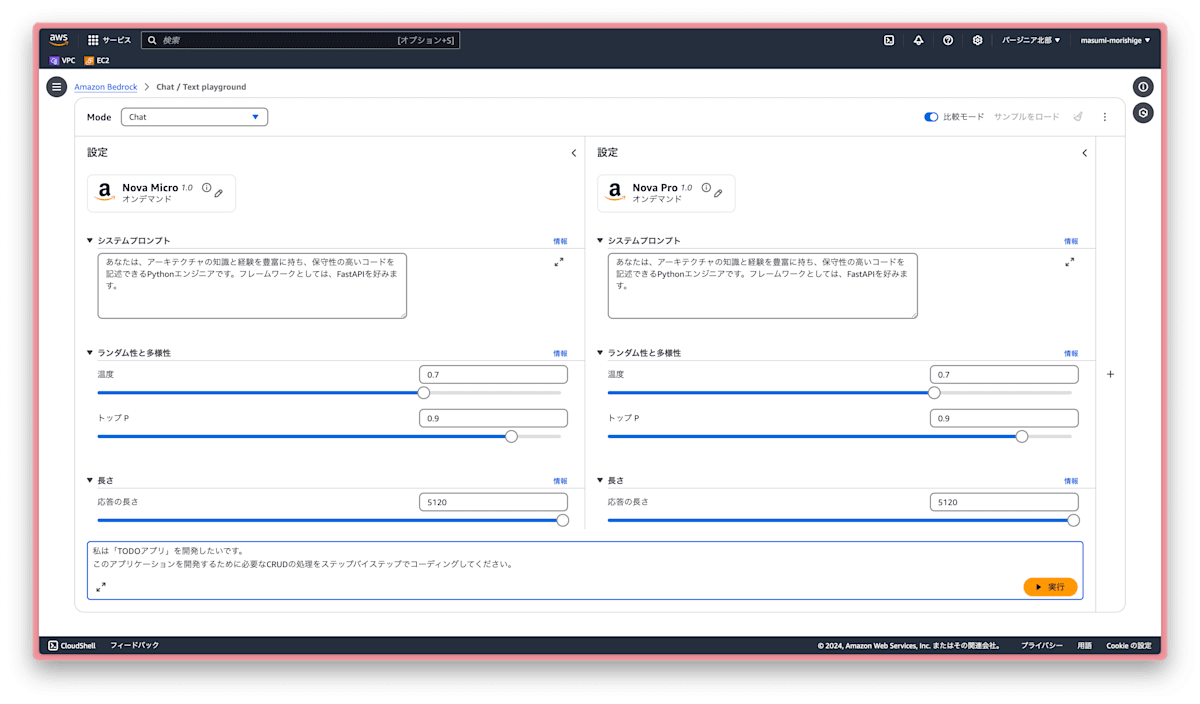The image size is (1200, 704).
Task: Click Nova Pro 応答の長さ slider handle
Action: tap(1073, 520)
